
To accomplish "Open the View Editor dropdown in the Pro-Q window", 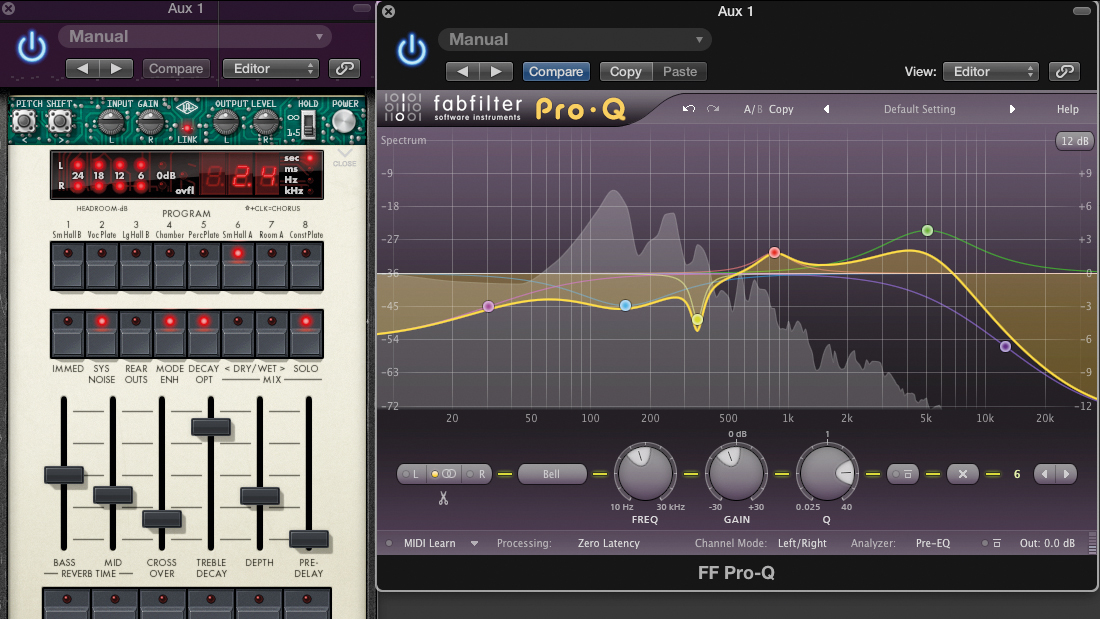I will pos(991,71).
